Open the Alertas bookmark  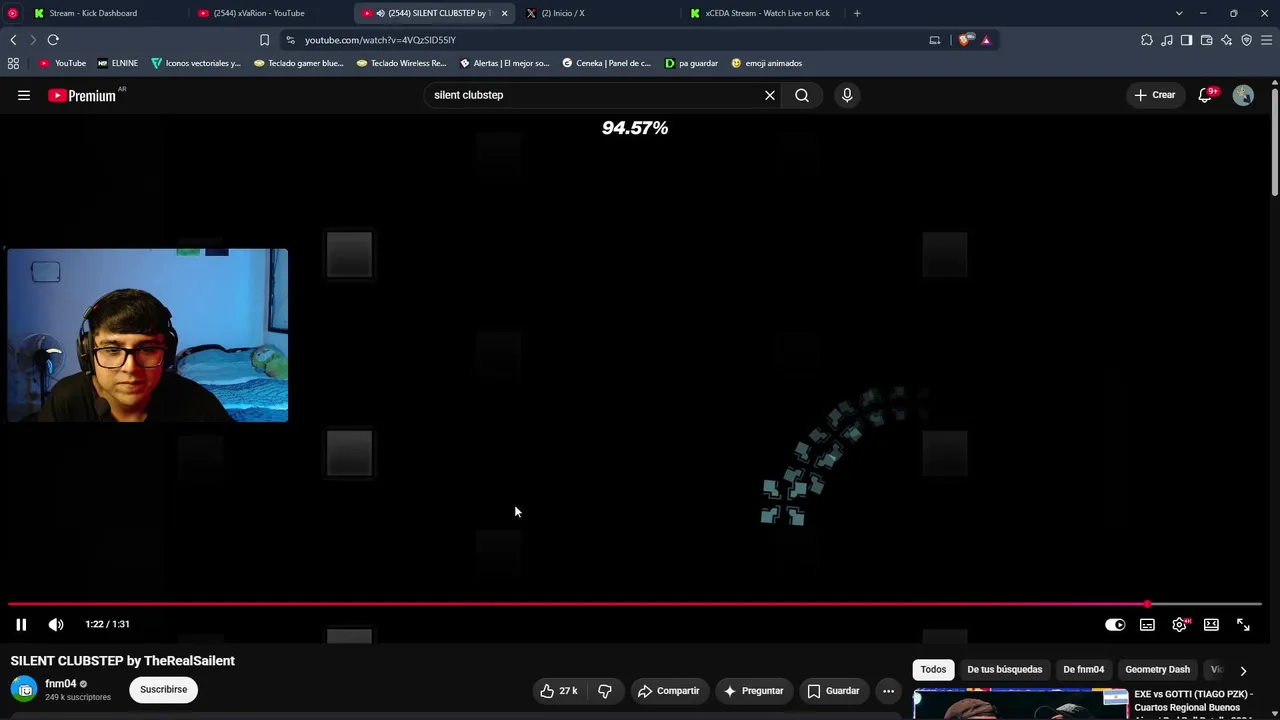pos(504,63)
